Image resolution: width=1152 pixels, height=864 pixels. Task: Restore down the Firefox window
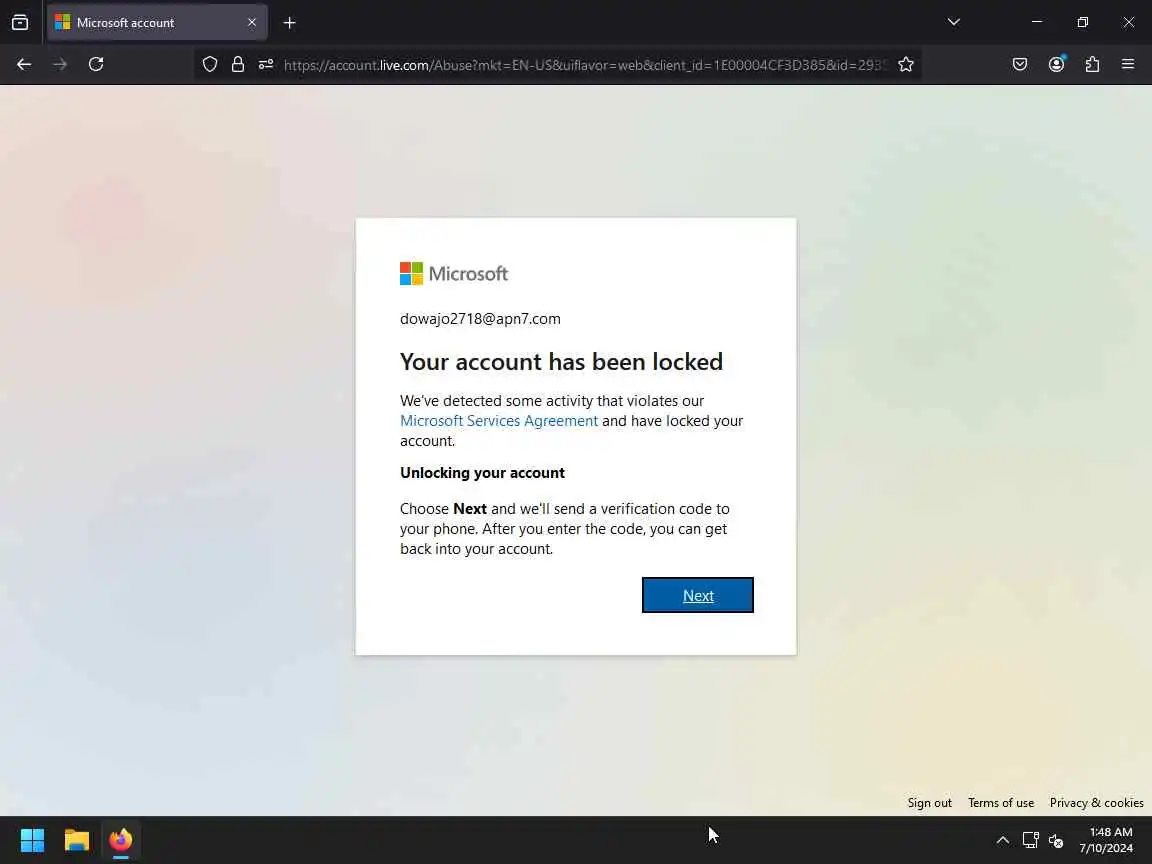(1082, 22)
